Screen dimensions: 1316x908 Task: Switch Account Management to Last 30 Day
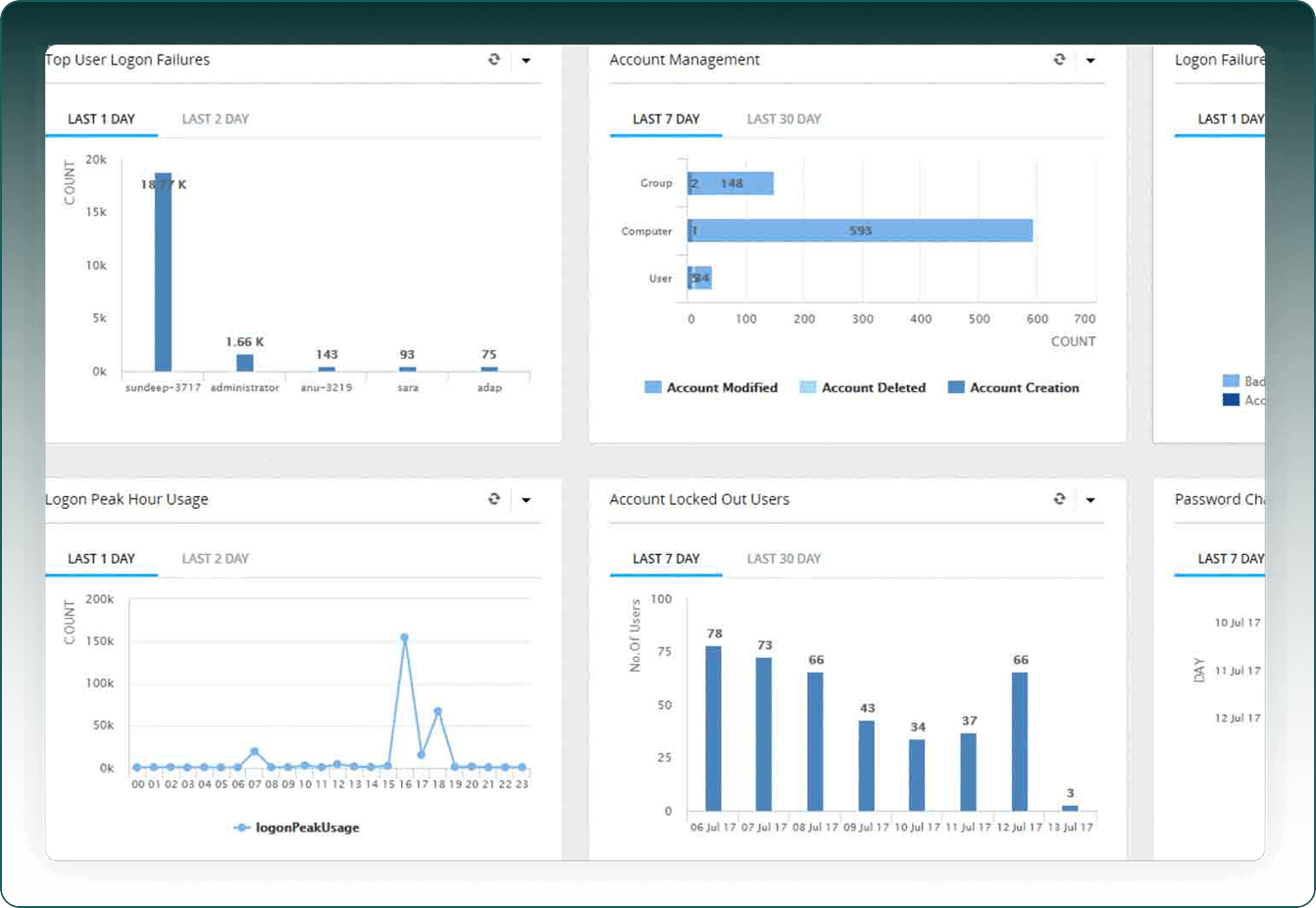tap(784, 119)
